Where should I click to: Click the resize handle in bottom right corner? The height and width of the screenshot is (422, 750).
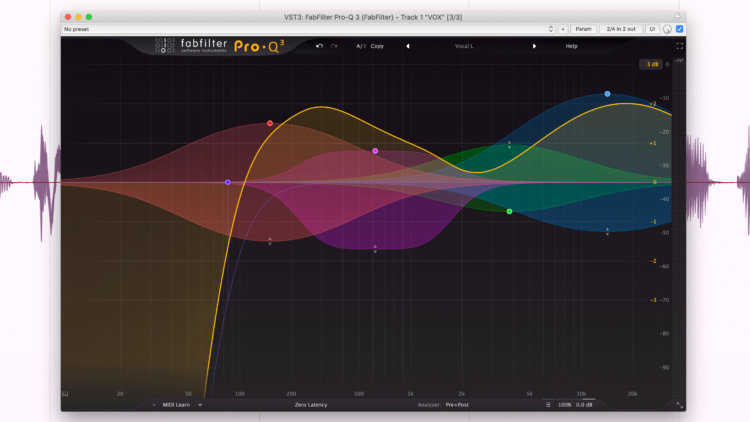(x=680, y=405)
